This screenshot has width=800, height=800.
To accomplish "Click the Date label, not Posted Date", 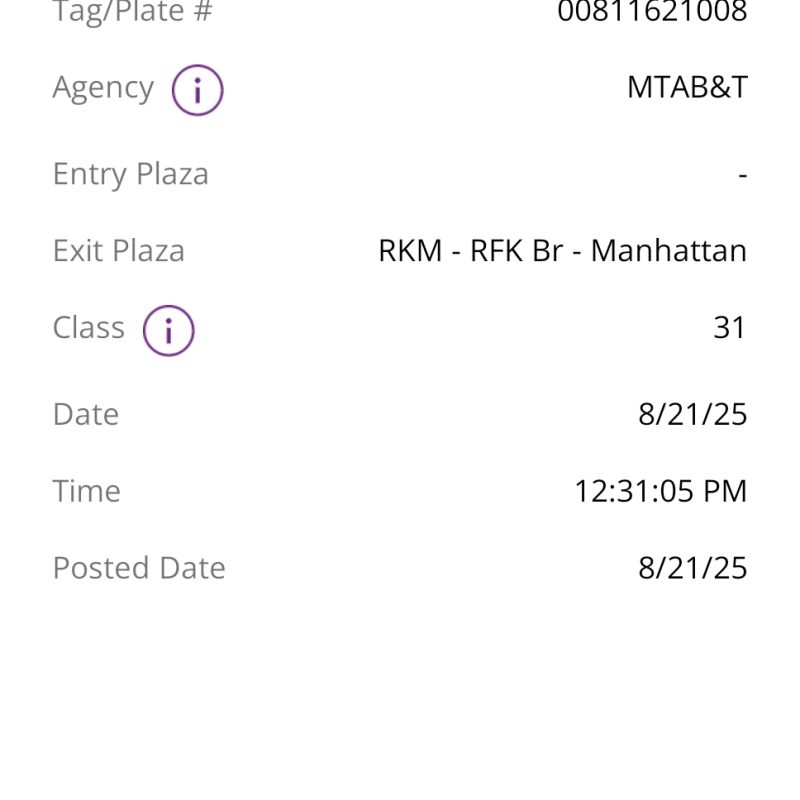I will [x=85, y=414].
